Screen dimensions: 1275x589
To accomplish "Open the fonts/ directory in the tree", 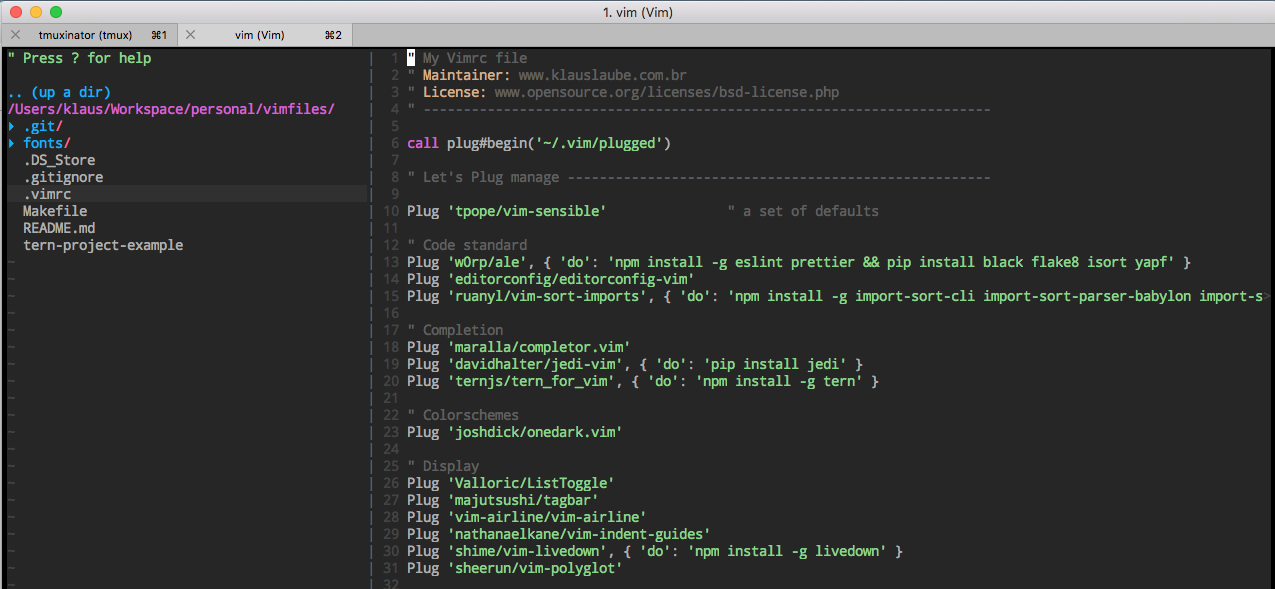I will (47, 143).
